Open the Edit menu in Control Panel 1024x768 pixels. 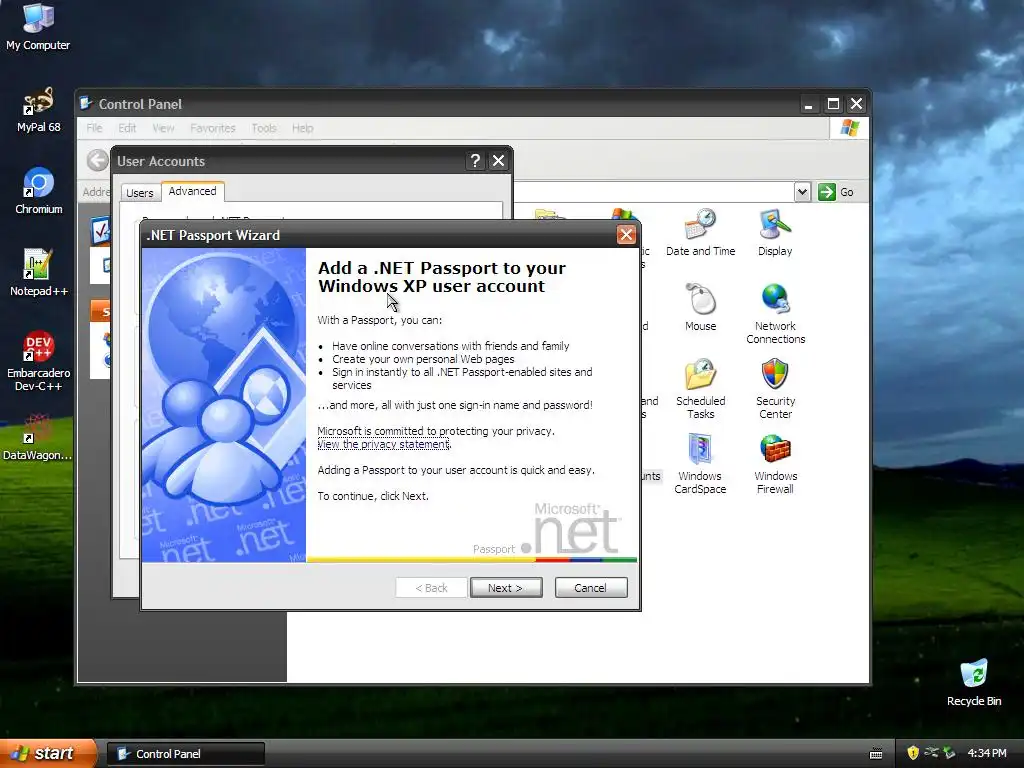(127, 128)
